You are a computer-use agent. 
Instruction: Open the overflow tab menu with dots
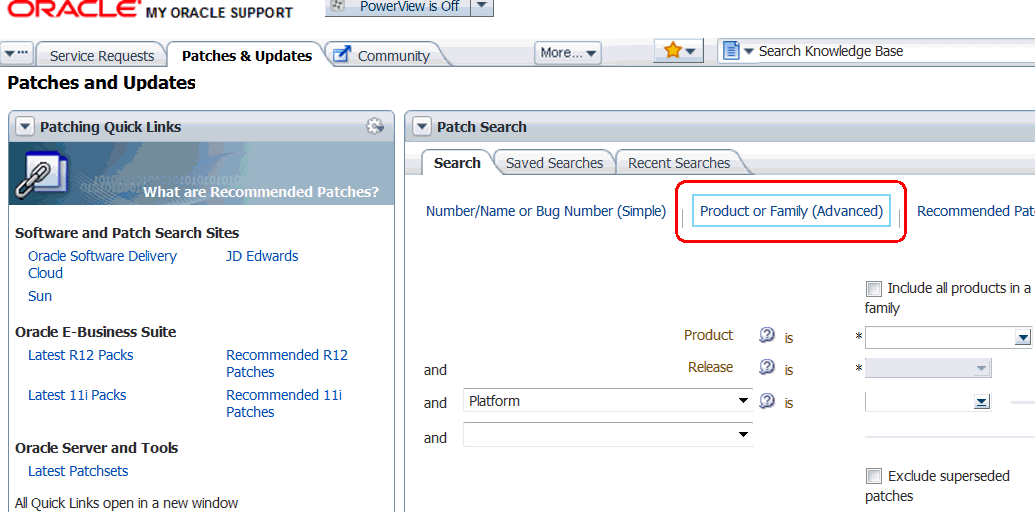coord(17,54)
